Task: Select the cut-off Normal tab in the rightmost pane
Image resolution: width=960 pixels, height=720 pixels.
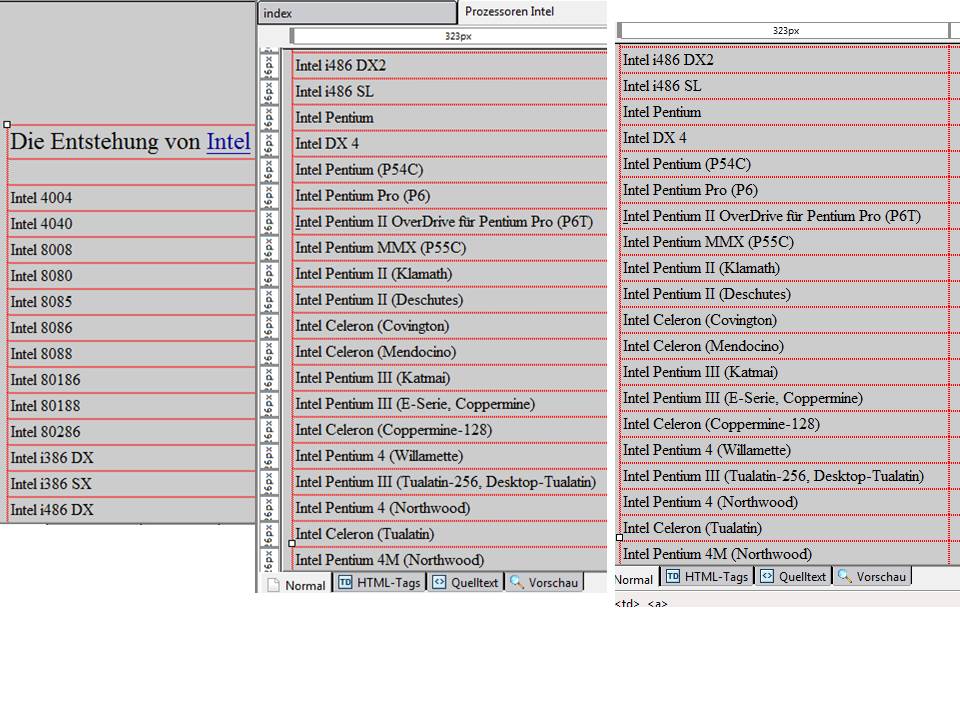Action: pyautogui.click(x=636, y=579)
